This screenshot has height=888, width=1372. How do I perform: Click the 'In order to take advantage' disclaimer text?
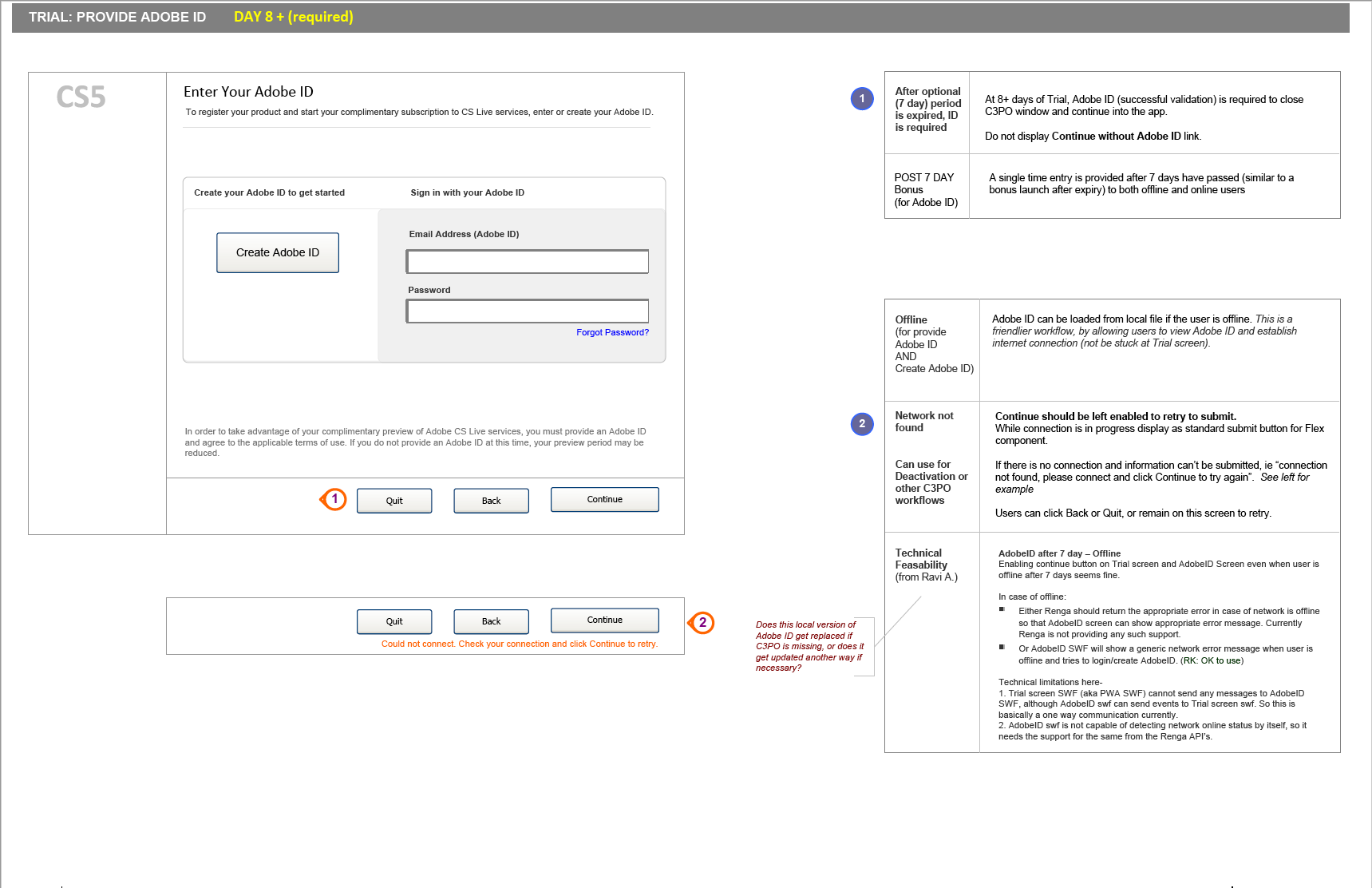click(x=415, y=442)
